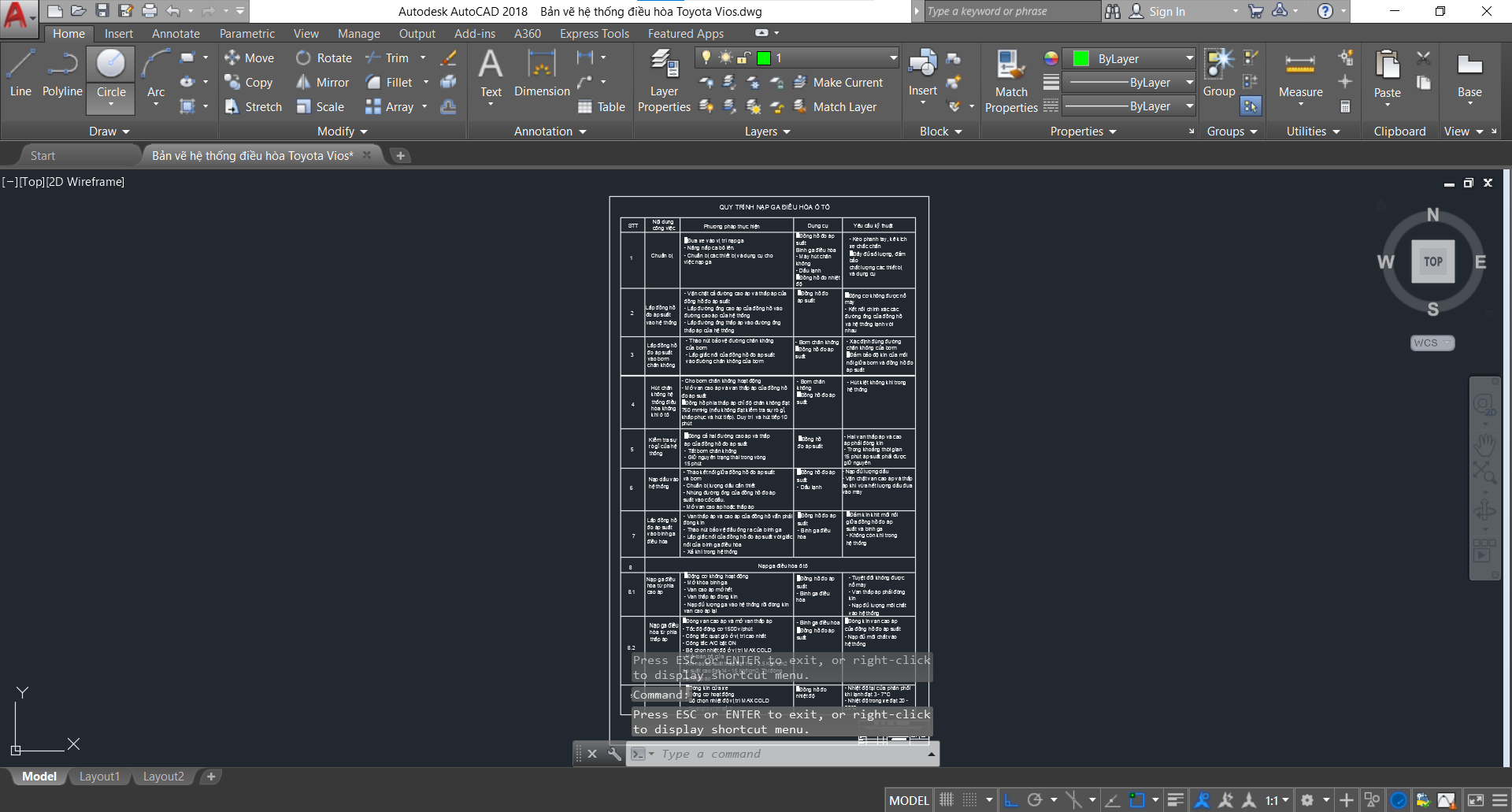Click Sign In link

tap(1158, 11)
